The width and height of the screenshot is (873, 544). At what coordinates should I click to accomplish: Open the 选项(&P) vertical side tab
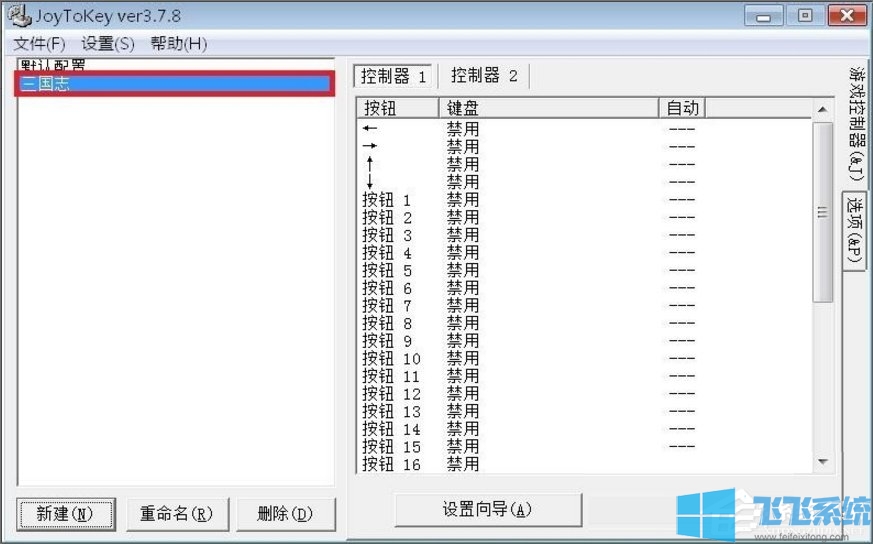855,230
